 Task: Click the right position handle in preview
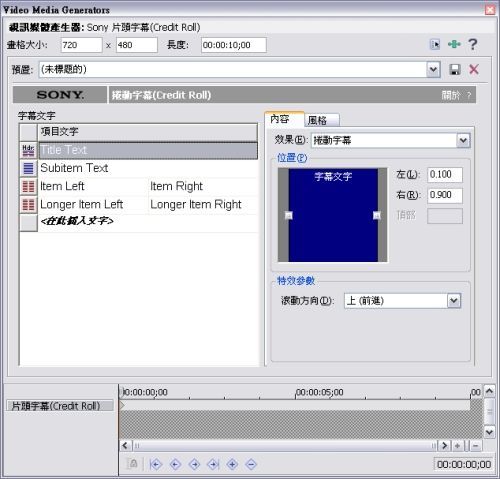tap(377, 215)
